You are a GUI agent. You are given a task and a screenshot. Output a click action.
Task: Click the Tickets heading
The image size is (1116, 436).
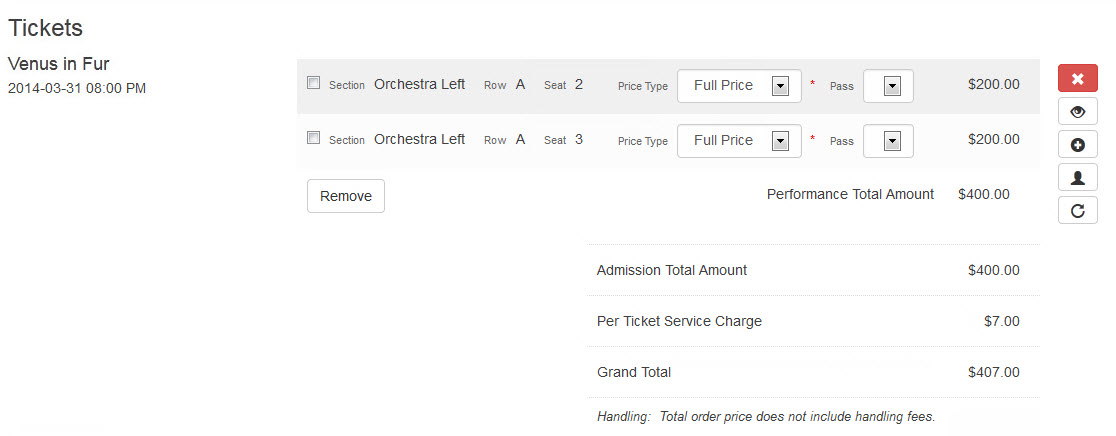click(x=46, y=28)
